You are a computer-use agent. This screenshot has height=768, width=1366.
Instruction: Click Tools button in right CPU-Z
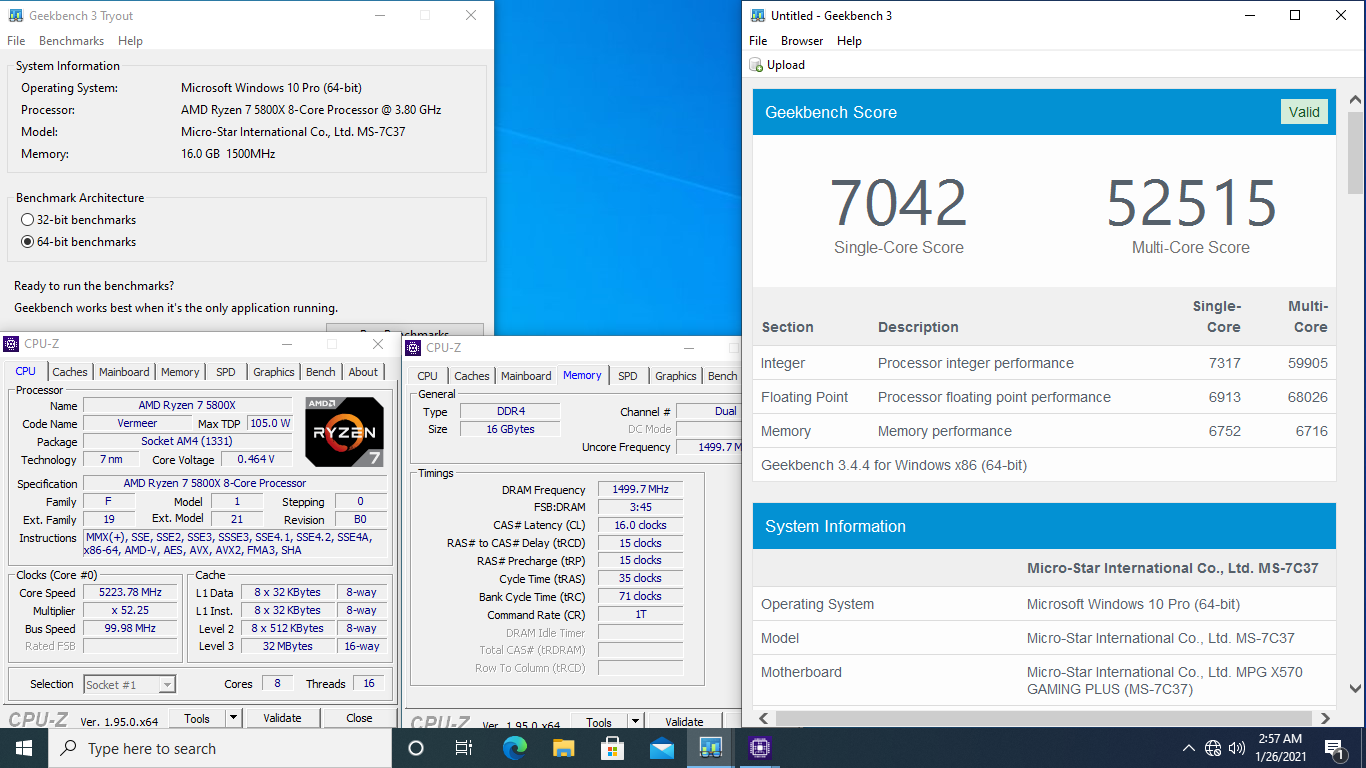pyautogui.click(x=599, y=722)
